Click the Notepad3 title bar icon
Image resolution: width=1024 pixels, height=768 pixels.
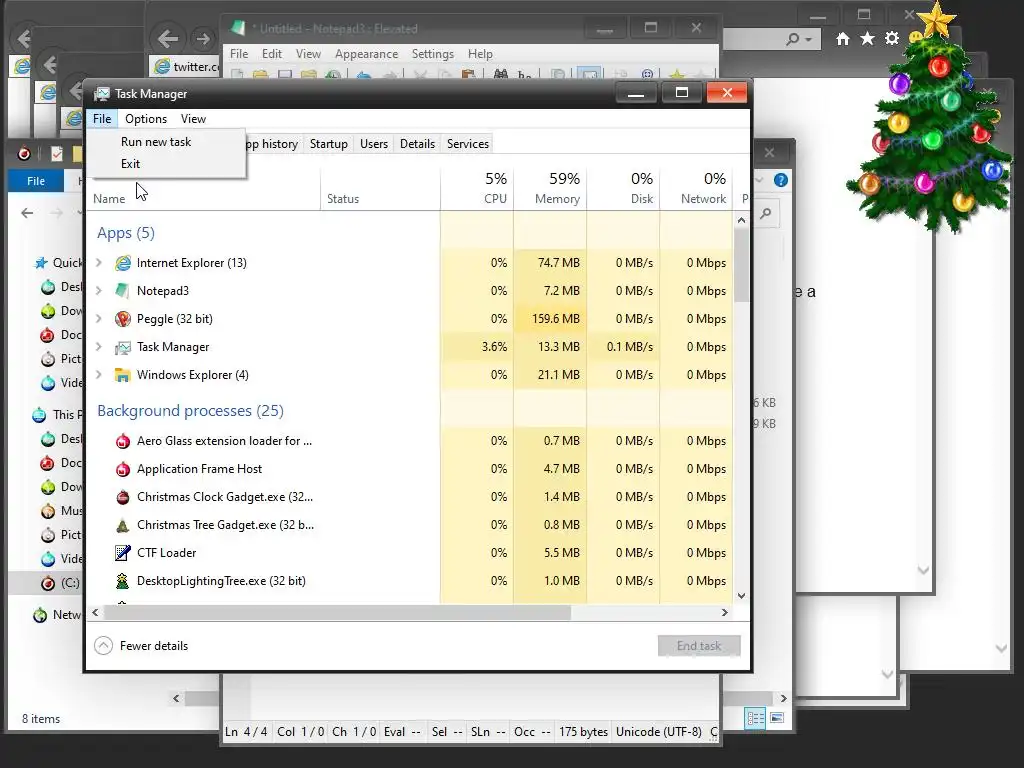point(238,28)
